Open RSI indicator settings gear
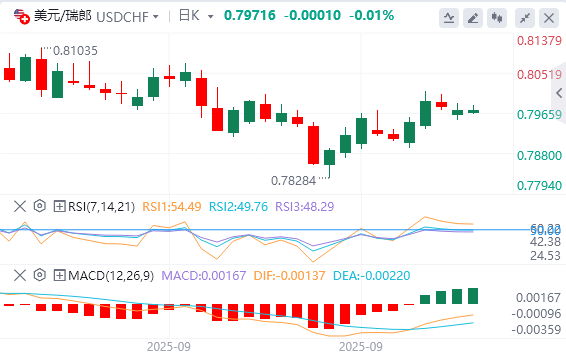Viewport: 566px width, 360px height. 40,206
